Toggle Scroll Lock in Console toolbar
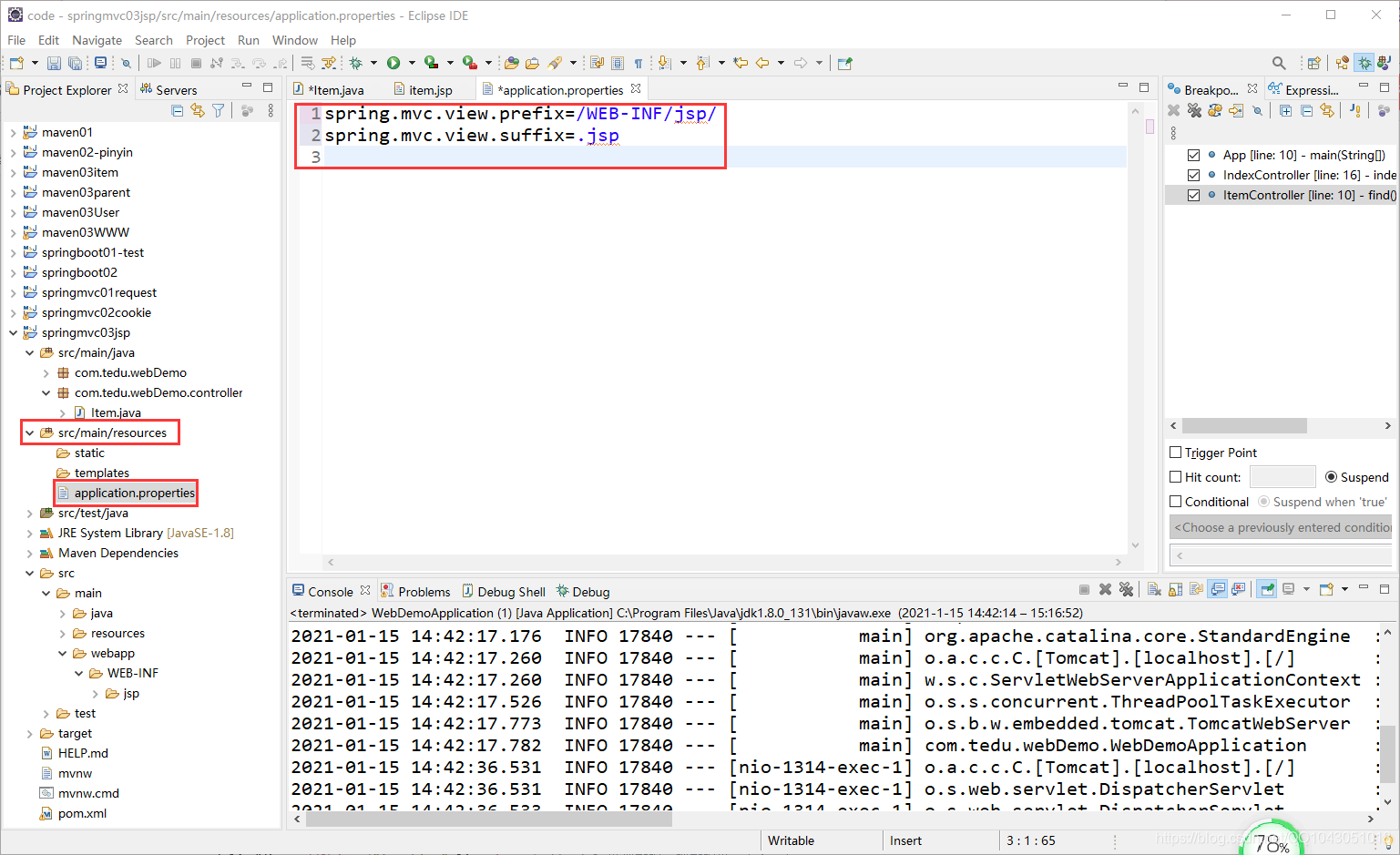 1175,589
